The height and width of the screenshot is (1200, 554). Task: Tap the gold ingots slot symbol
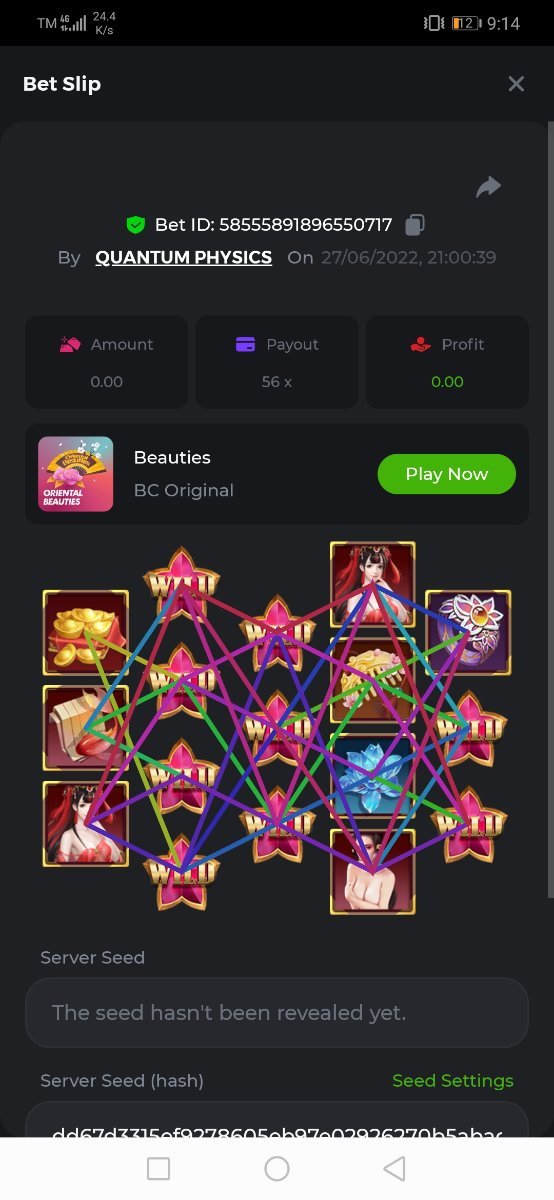pos(86,633)
